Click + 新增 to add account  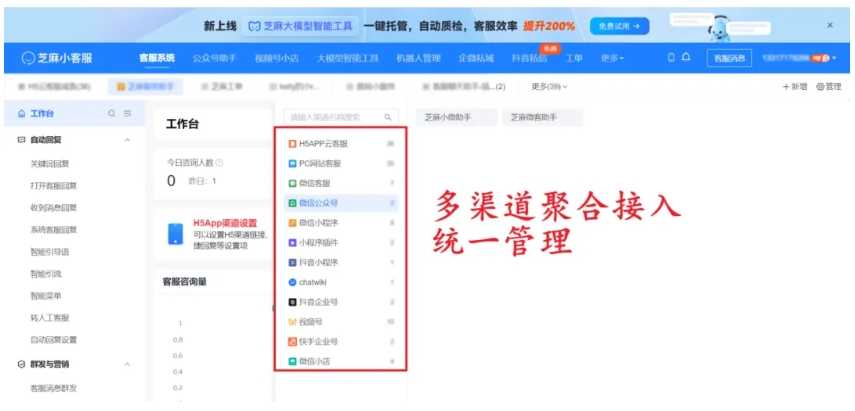[794, 87]
